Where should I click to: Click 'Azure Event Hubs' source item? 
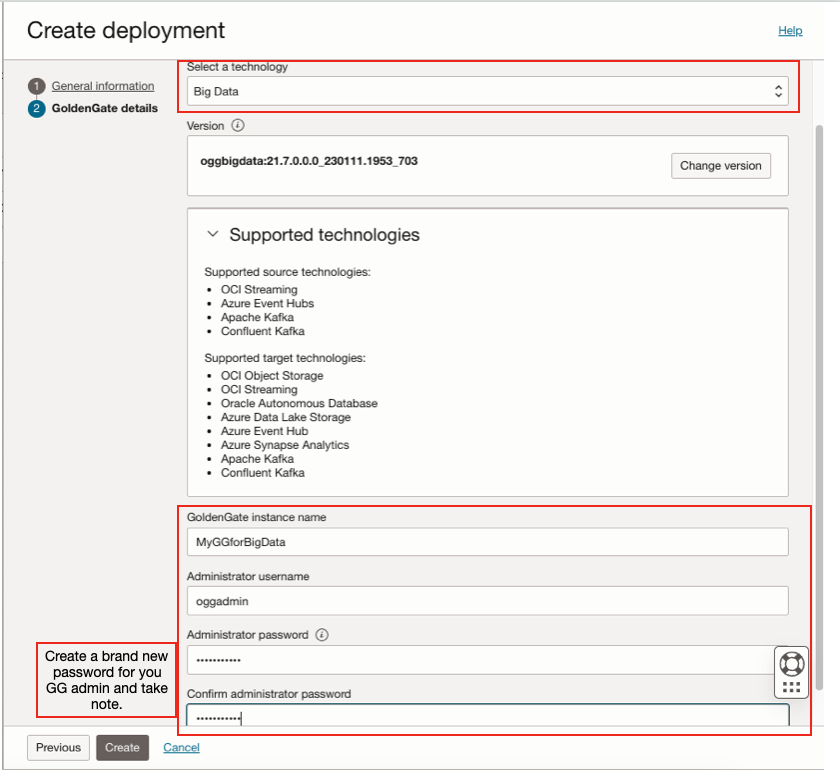267,303
